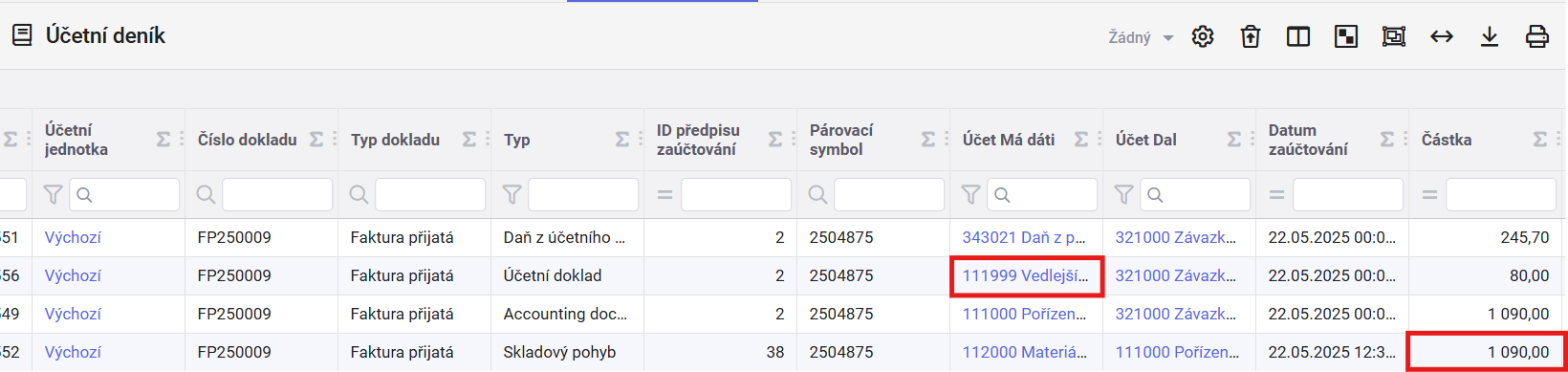This screenshot has width=1568, height=372.
Task: Sort by Částka column header
Action: click(1447, 140)
